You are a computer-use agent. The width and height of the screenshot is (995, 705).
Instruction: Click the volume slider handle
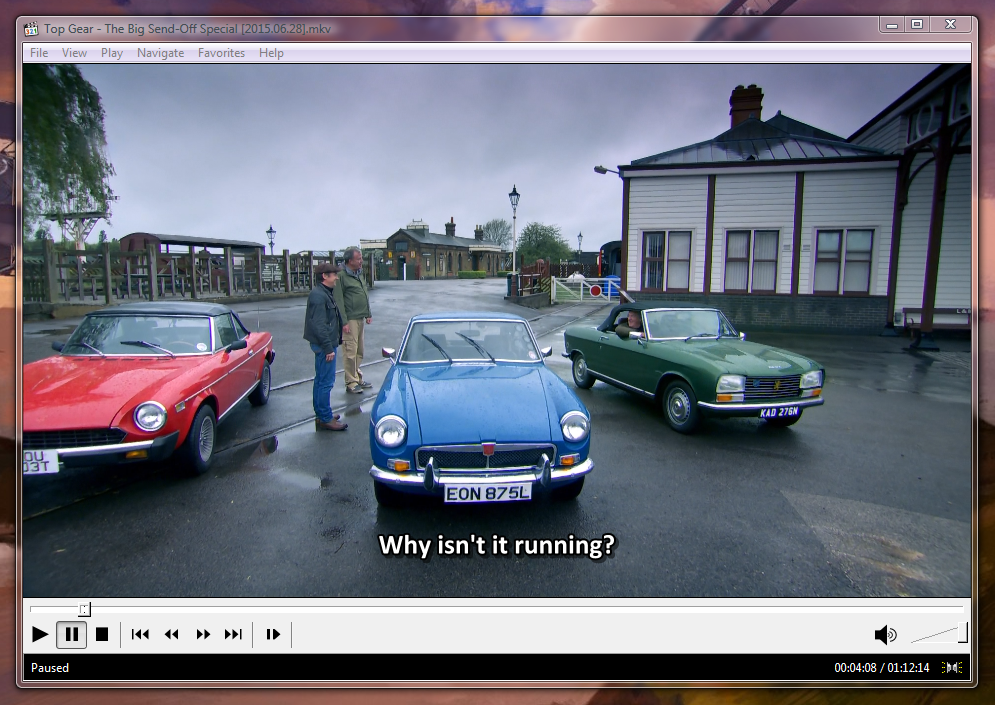tap(963, 632)
